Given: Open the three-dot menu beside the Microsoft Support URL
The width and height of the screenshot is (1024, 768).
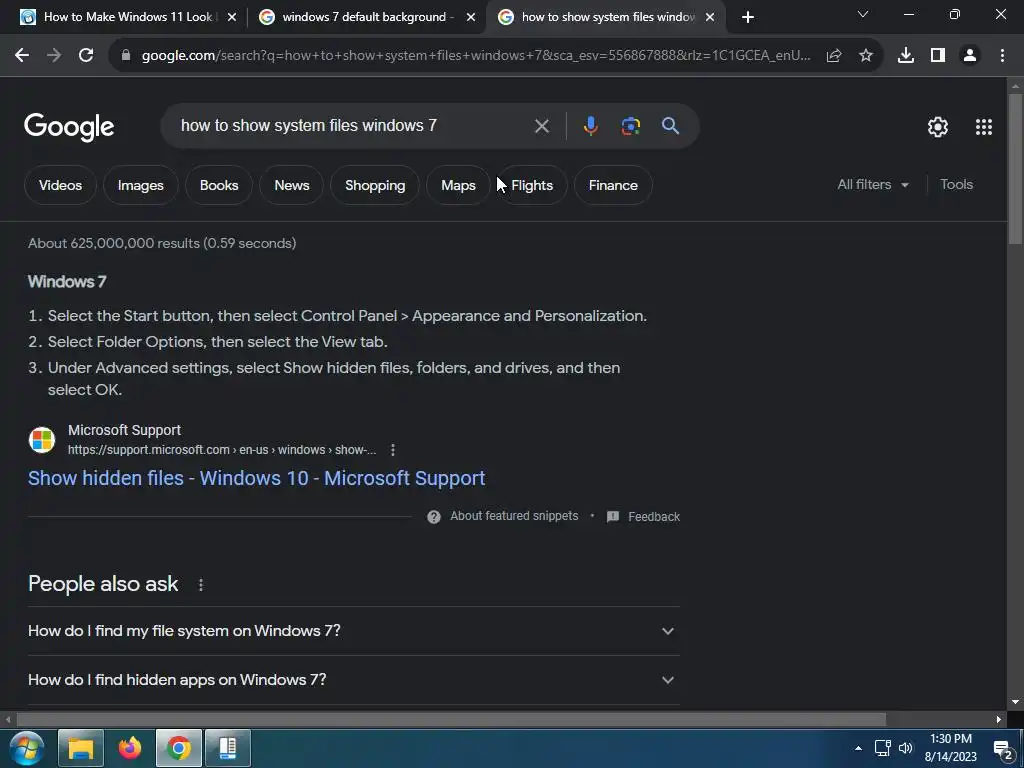Looking at the screenshot, I should coord(392,450).
